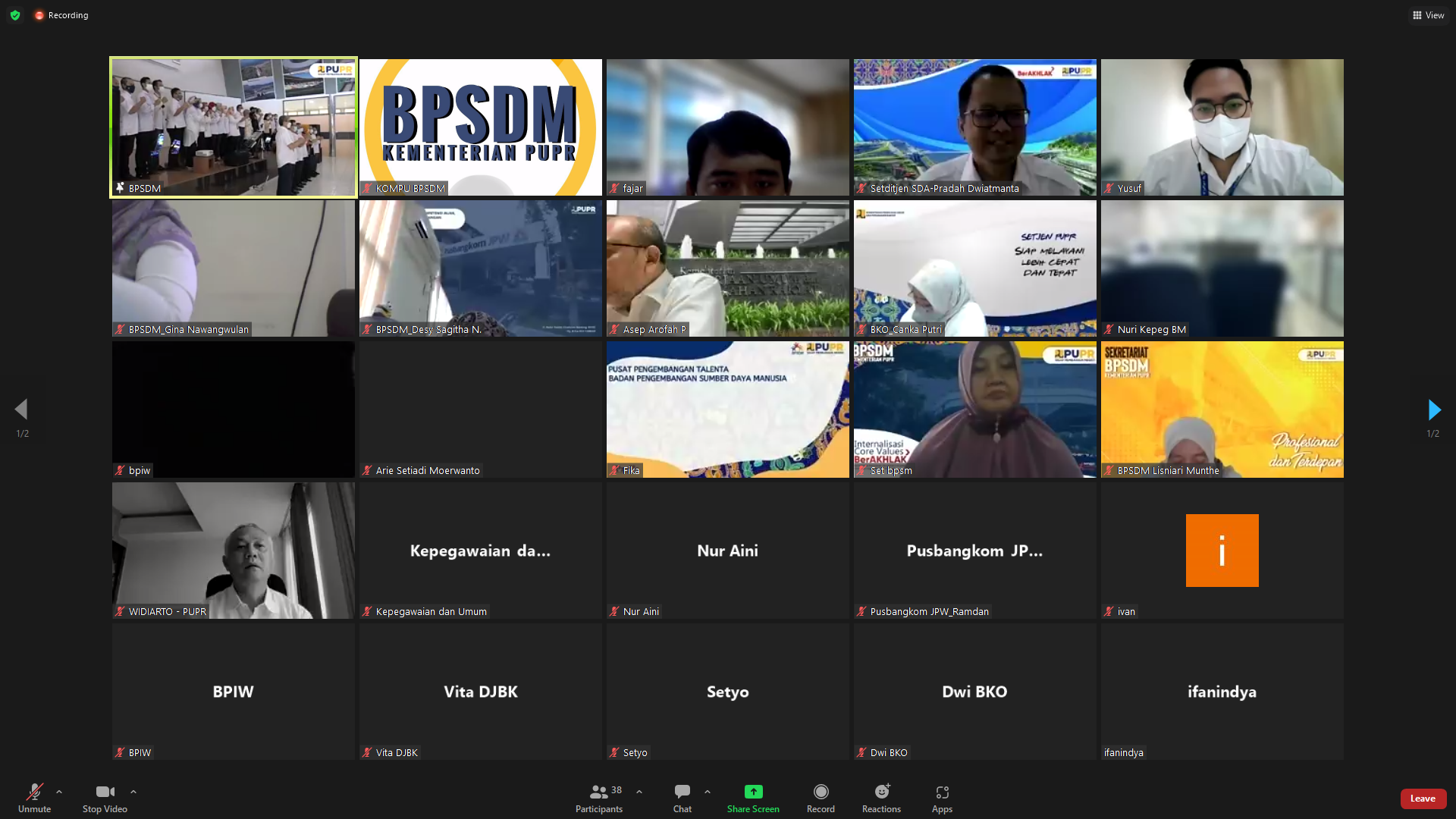Click muted mic icon on Dwi BKO label

pyautogui.click(x=861, y=752)
